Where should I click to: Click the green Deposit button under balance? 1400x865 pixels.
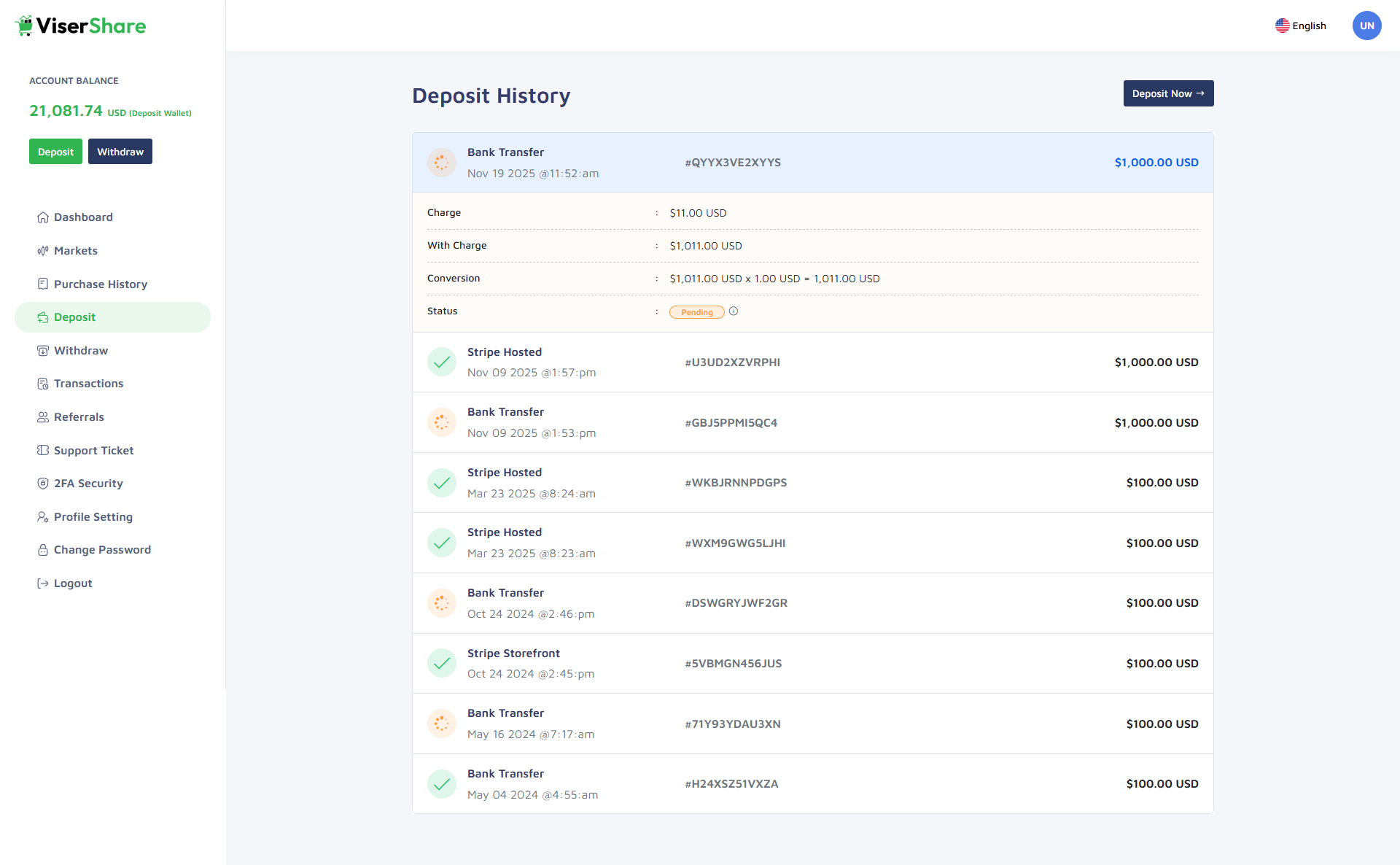pos(55,152)
